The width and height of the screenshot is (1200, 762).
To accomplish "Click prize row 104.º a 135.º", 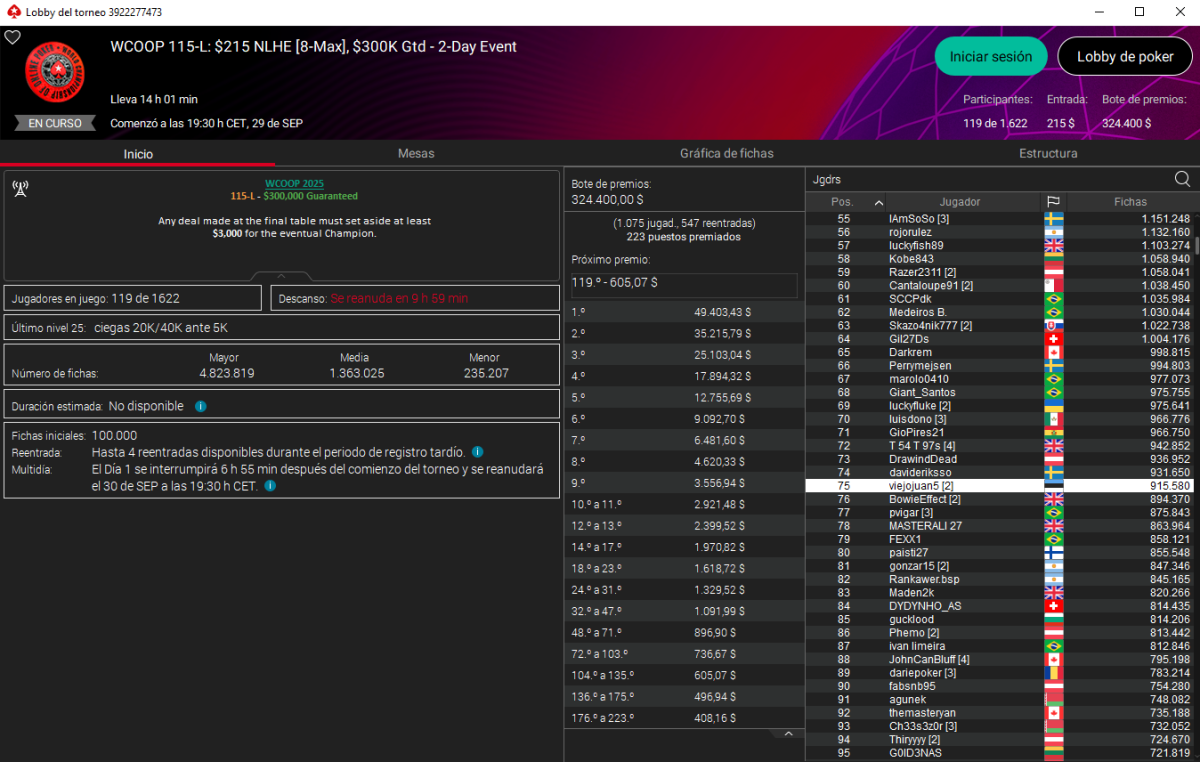I will click(x=684, y=676).
